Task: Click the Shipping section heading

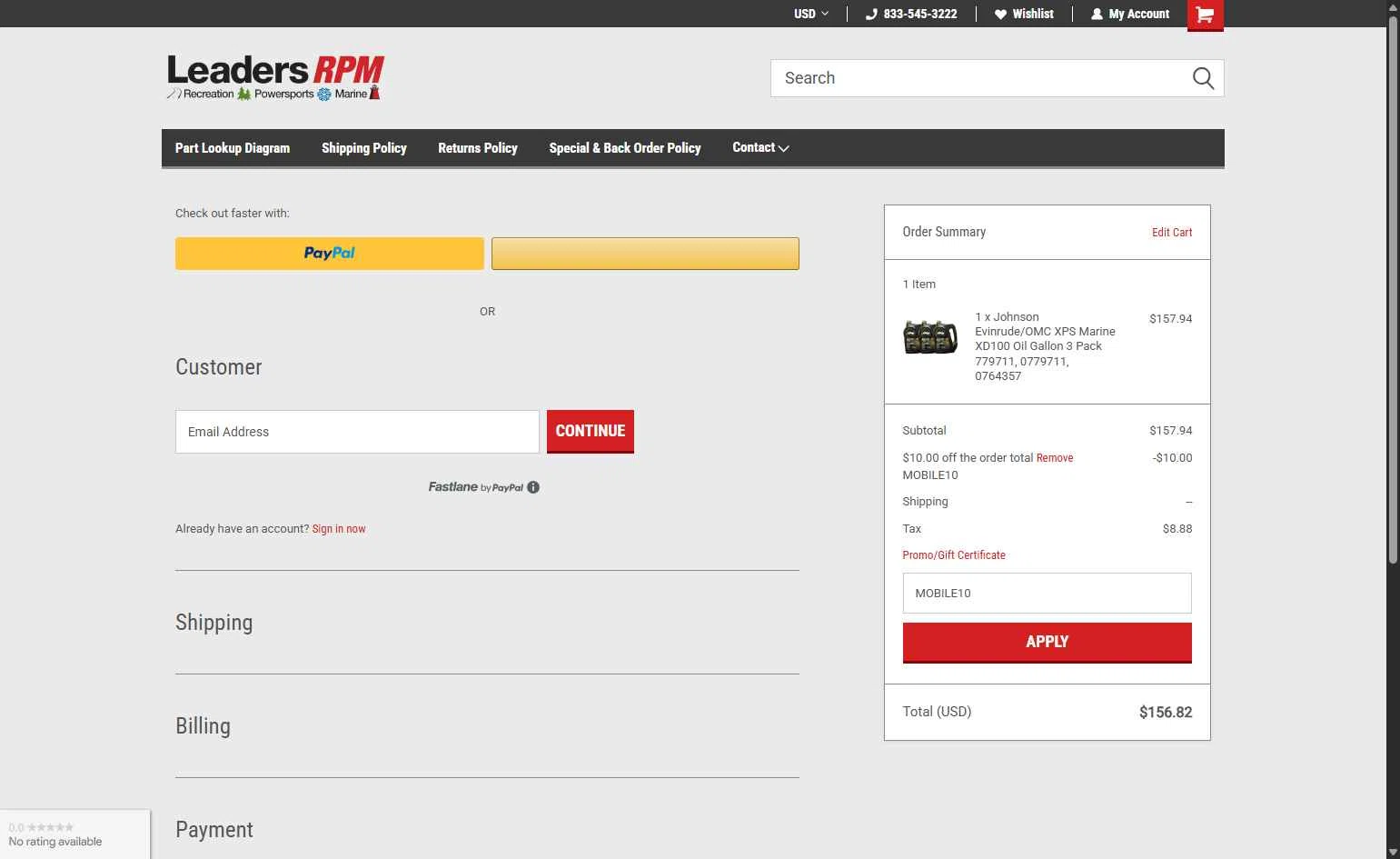Action: click(214, 623)
